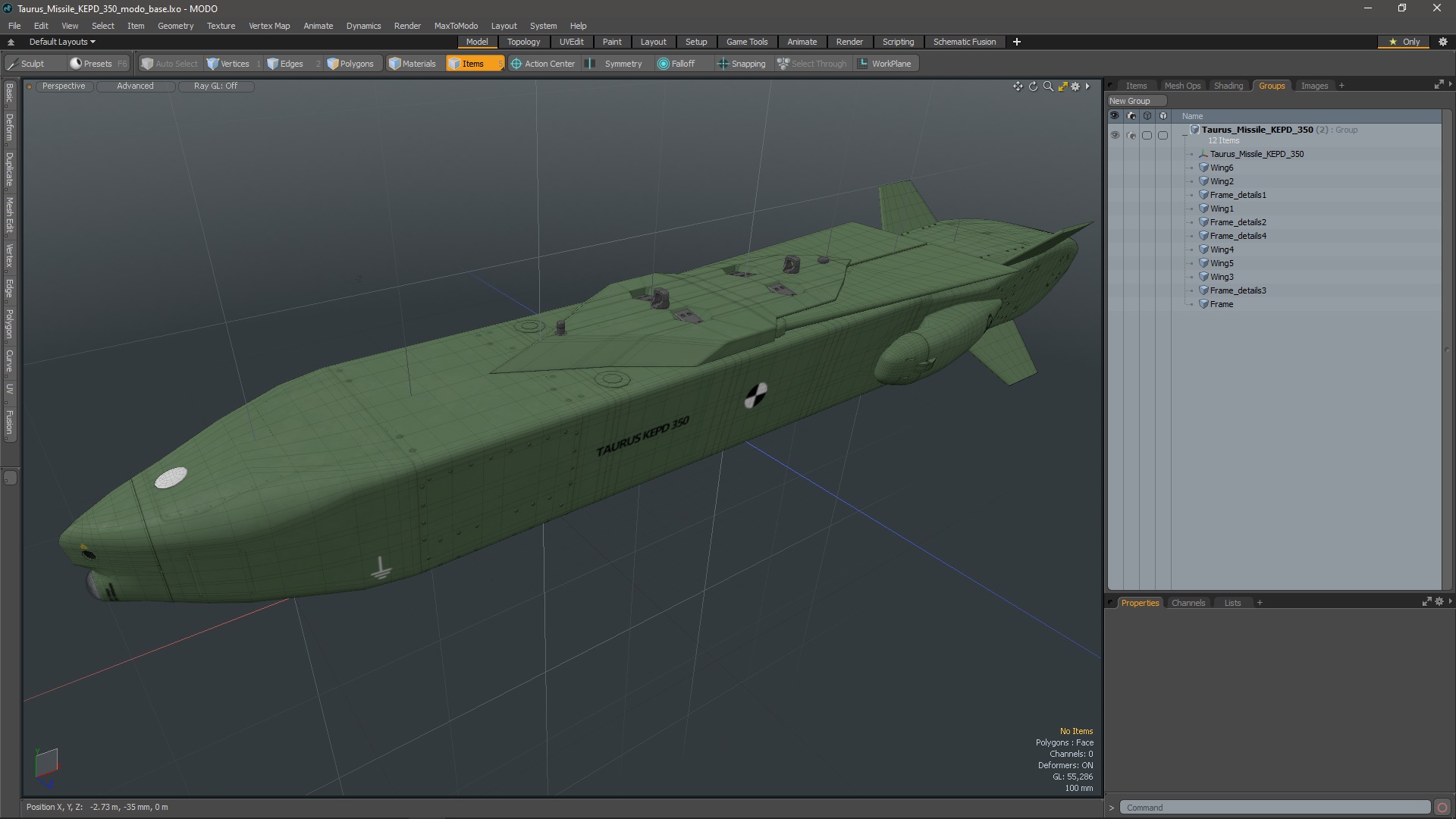Click the viewport zoom magnifier icon
The image size is (1456, 819).
(1048, 86)
